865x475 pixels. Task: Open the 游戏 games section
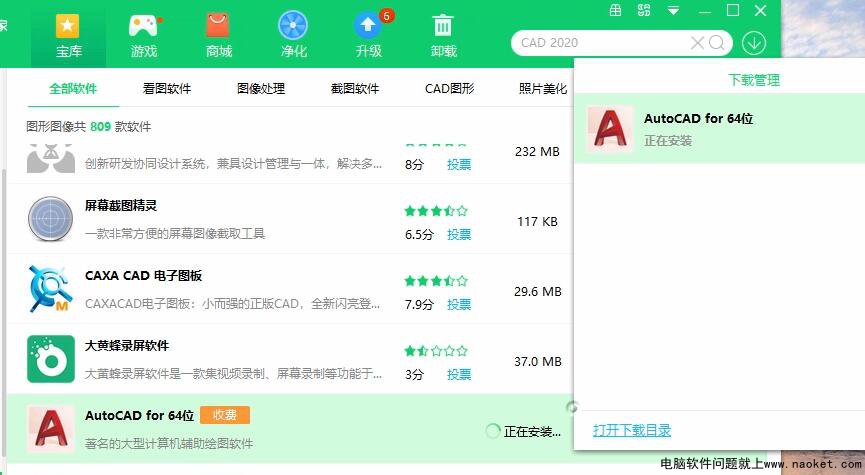[x=144, y=36]
